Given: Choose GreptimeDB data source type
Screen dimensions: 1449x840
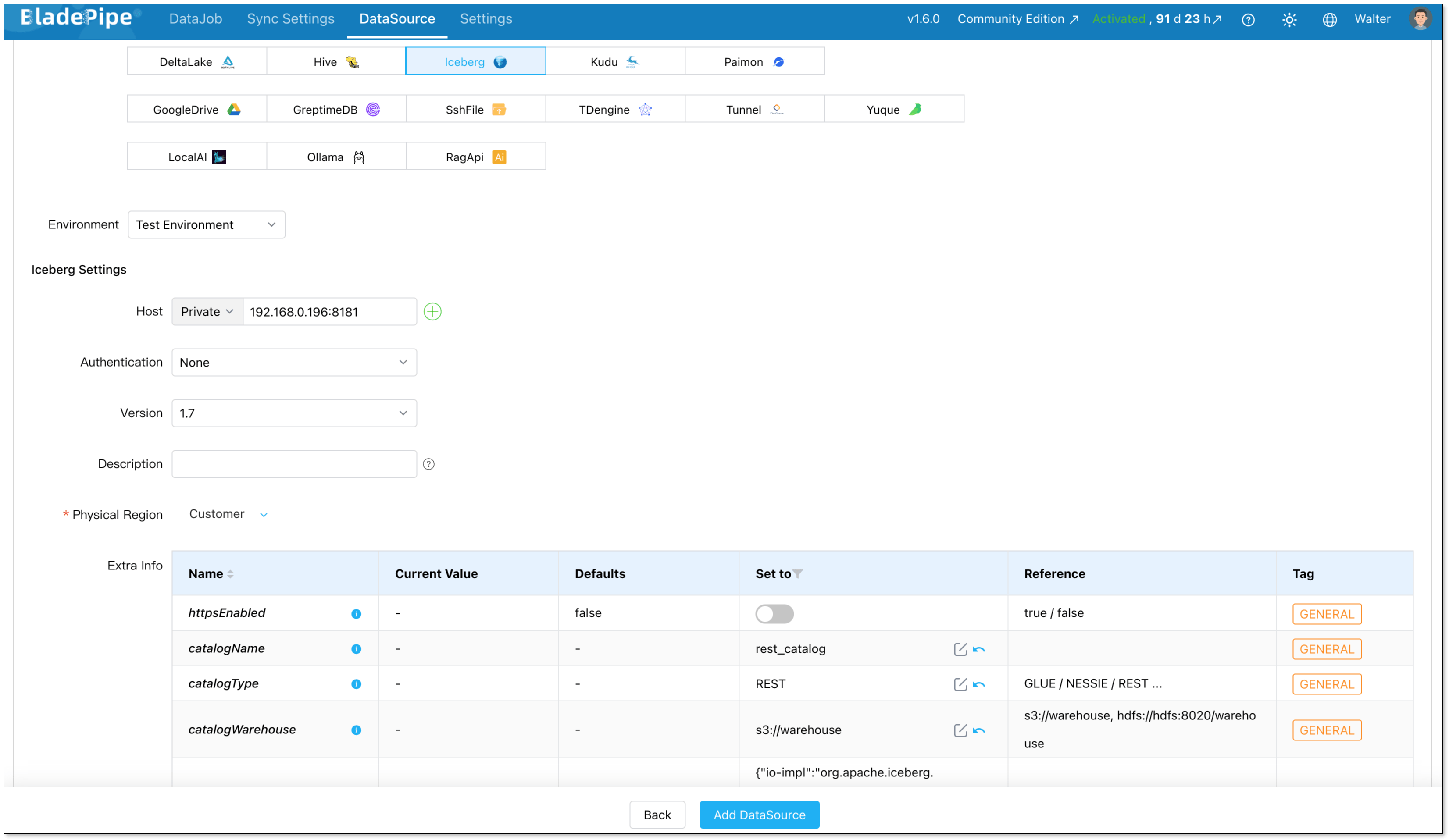Looking at the screenshot, I should (x=336, y=109).
